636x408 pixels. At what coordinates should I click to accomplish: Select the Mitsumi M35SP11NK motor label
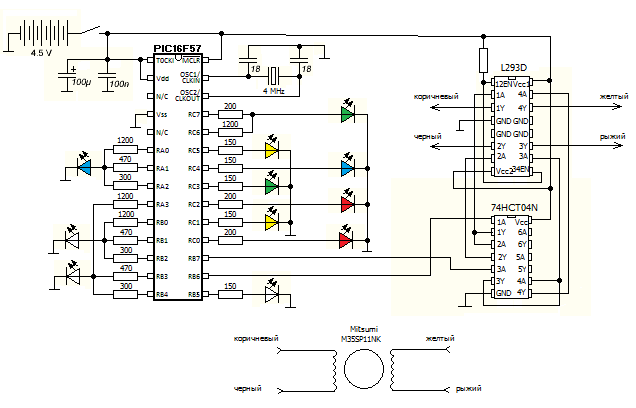pos(363,334)
